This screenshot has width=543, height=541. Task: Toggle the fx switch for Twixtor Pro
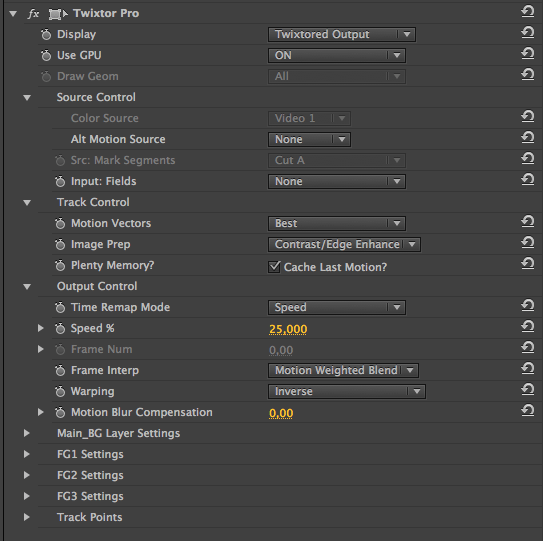click(33, 14)
